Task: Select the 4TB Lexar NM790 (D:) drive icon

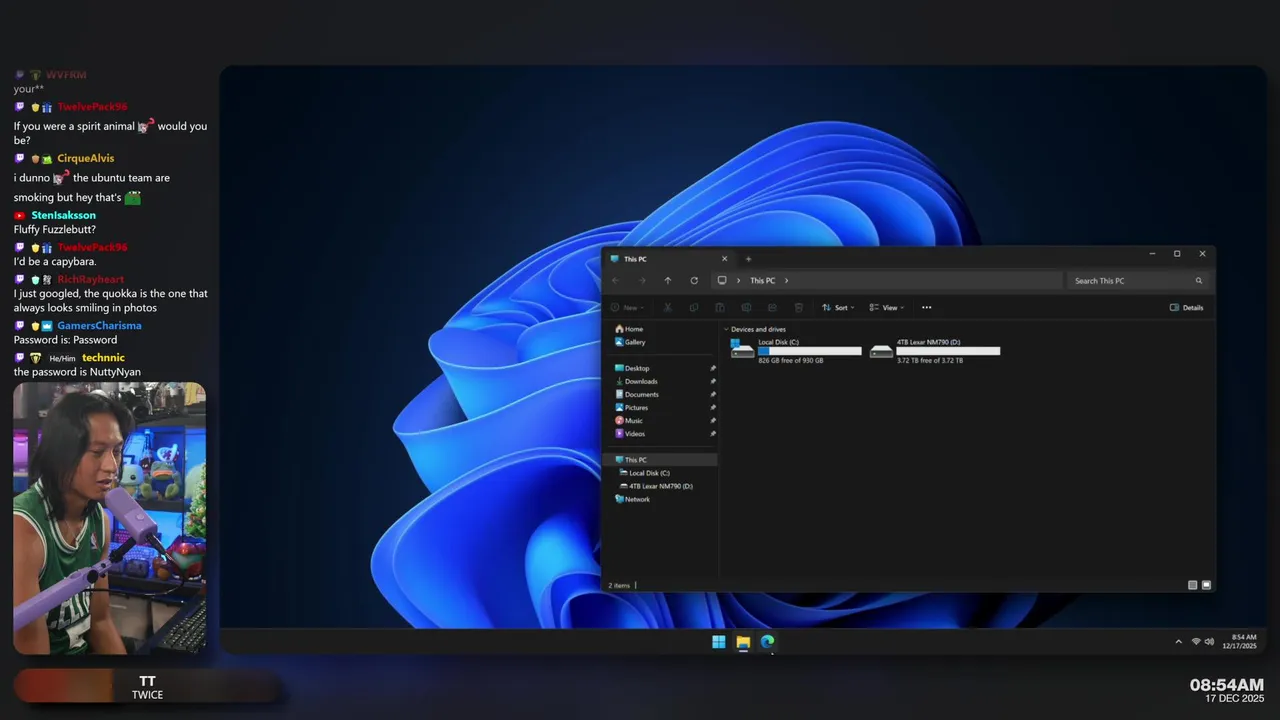Action: (881, 350)
